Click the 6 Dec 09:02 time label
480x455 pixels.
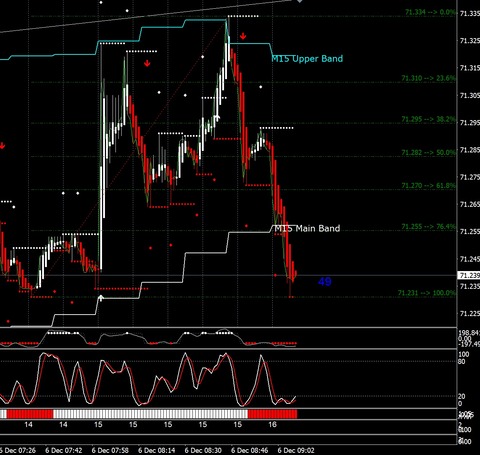(x=296, y=450)
